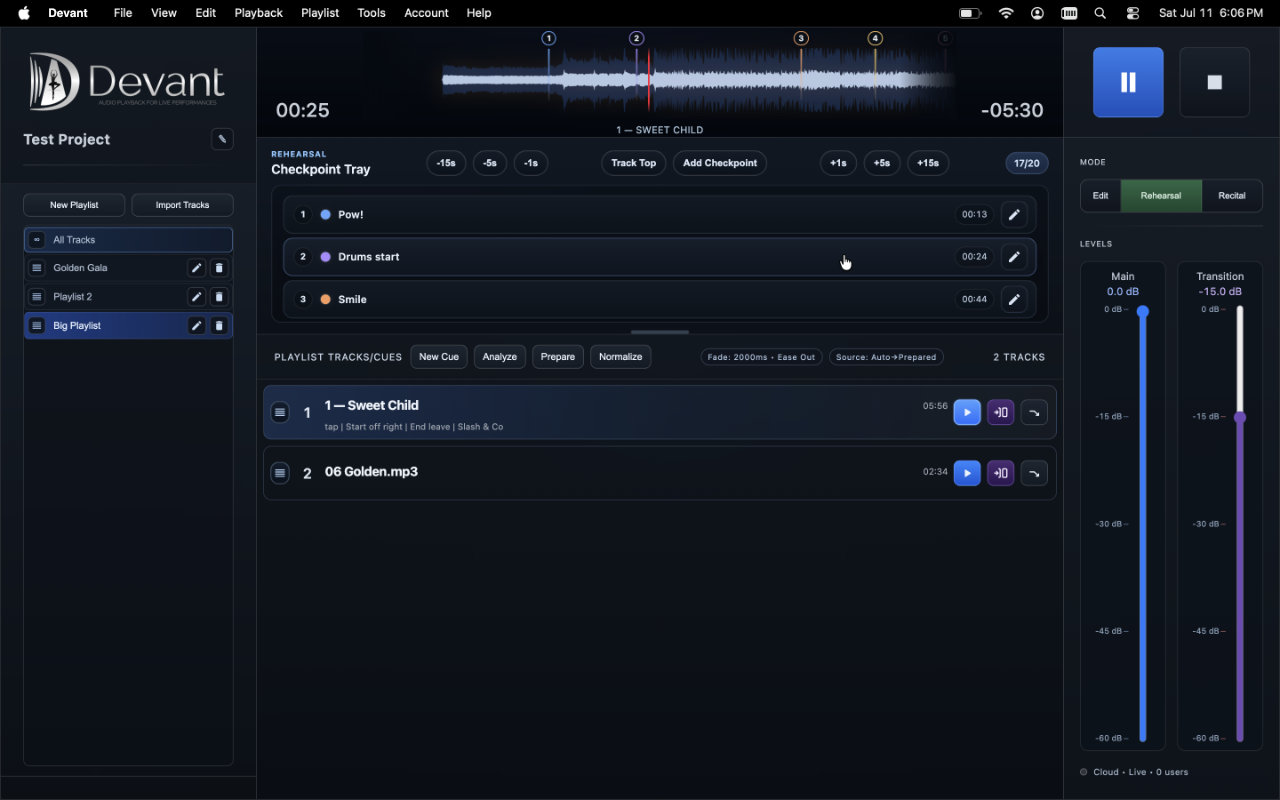Grab the drag handle icon of 06 Golden.mp3
This screenshot has width=1280, height=800.
pyautogui.click(x=280, y=473)
